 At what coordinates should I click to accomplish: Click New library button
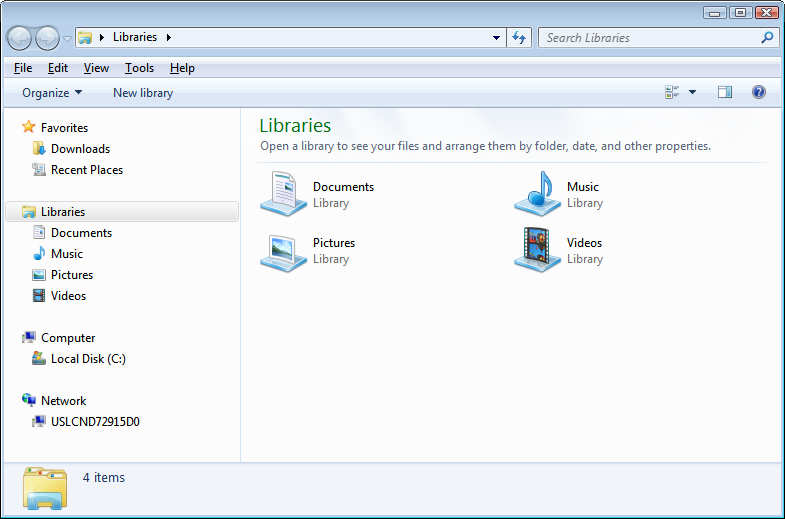point(143,93)
